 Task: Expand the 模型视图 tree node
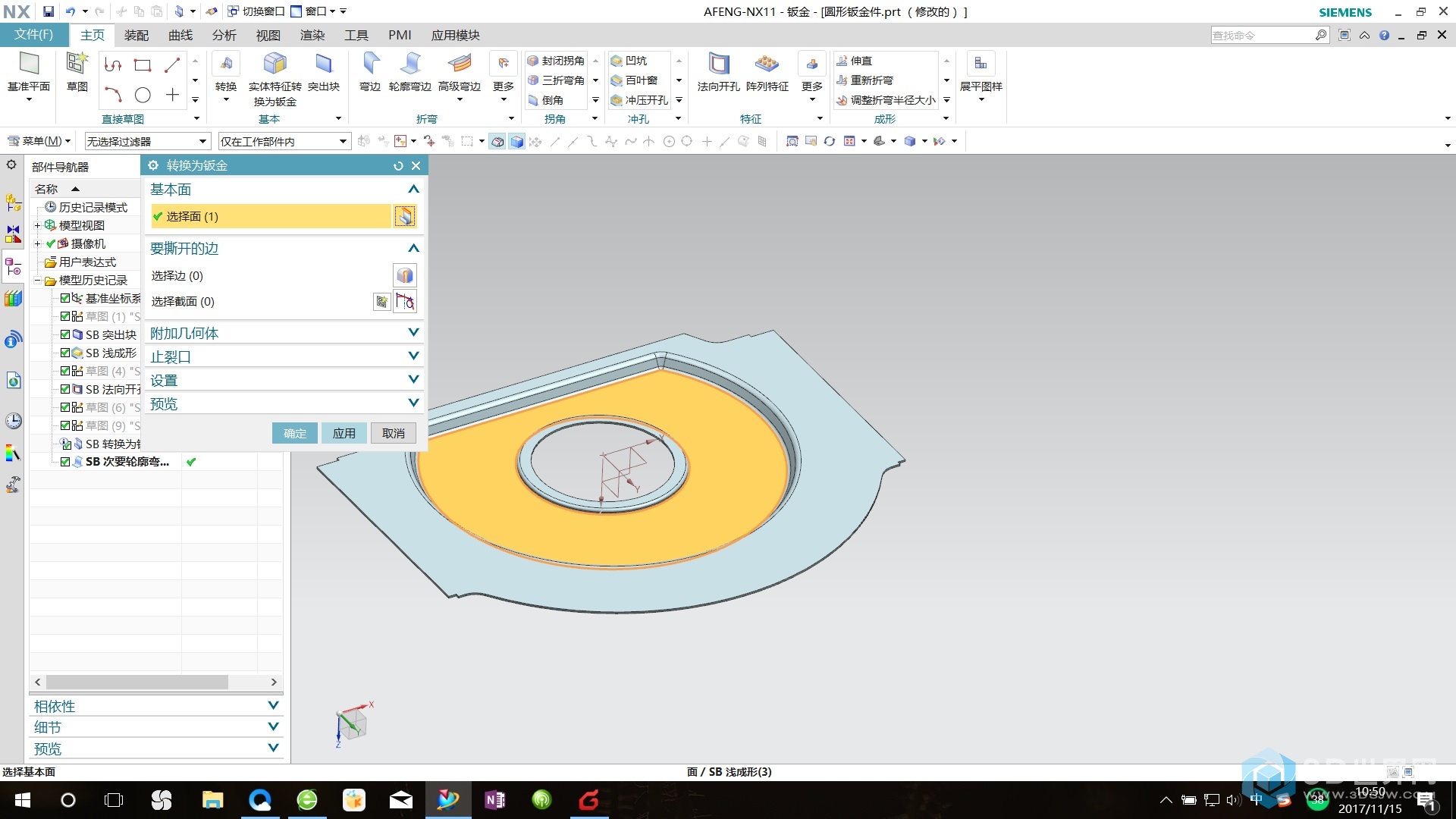[x=37, y=225]
